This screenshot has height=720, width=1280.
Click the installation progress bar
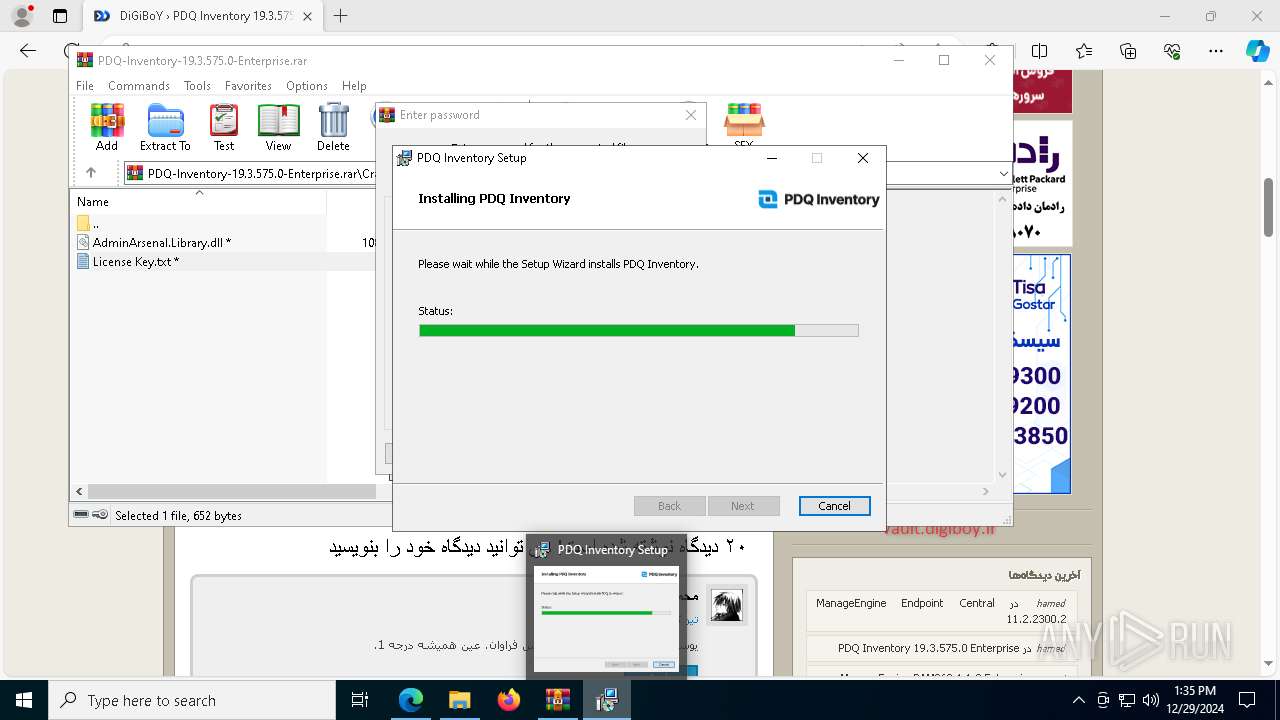pos(638,330)
